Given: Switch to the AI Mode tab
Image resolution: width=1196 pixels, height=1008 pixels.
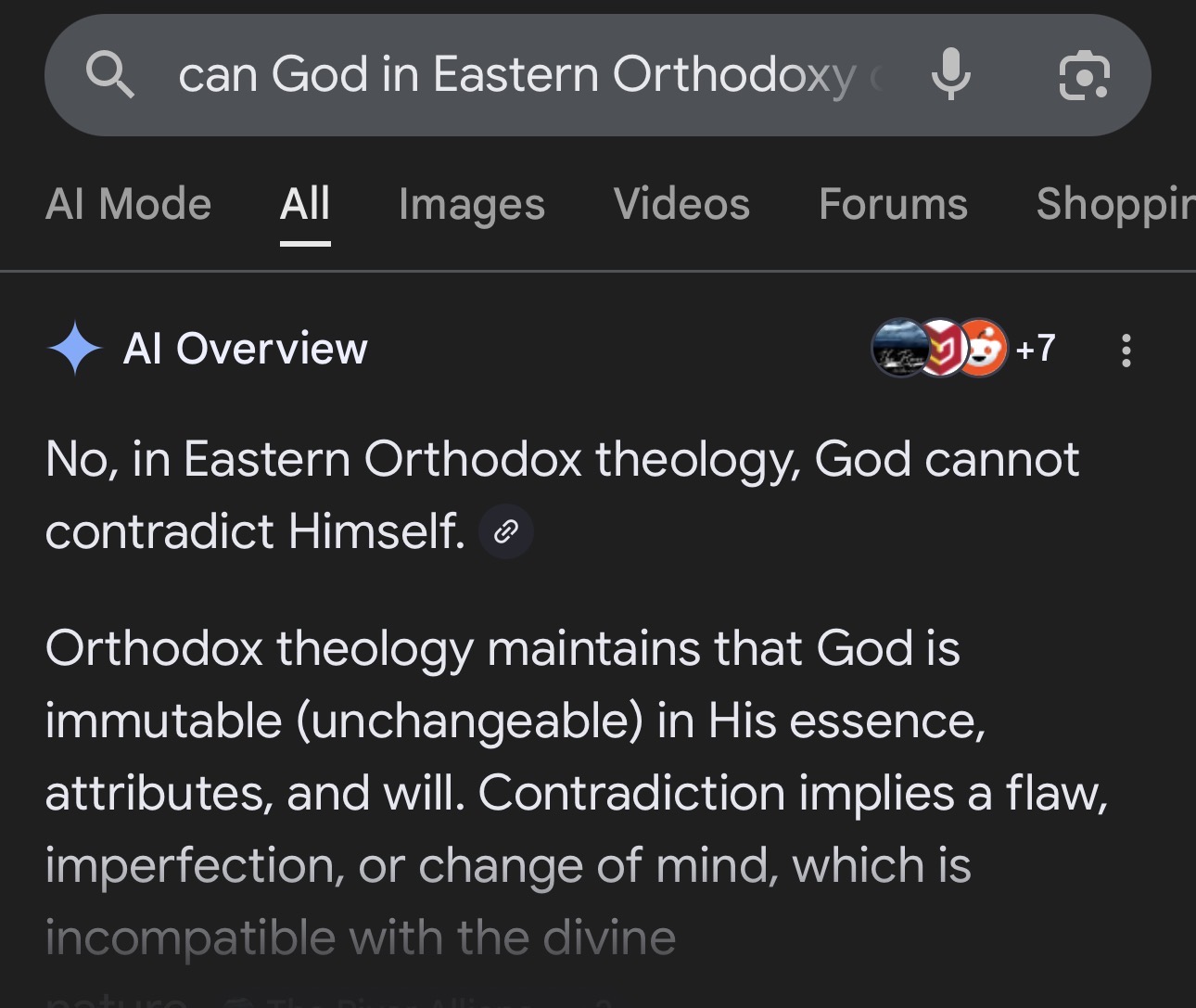Looking at the screenshot, I should [129, 204].
